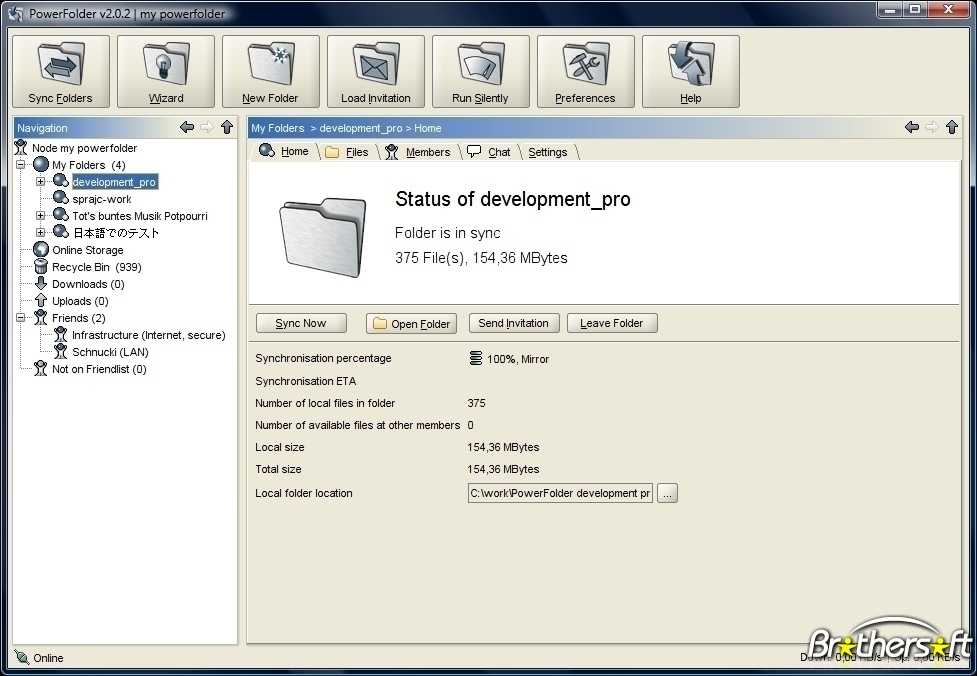Click main panel forward arrow
This screenshot has width=977, height=676.
coord(932,128)
